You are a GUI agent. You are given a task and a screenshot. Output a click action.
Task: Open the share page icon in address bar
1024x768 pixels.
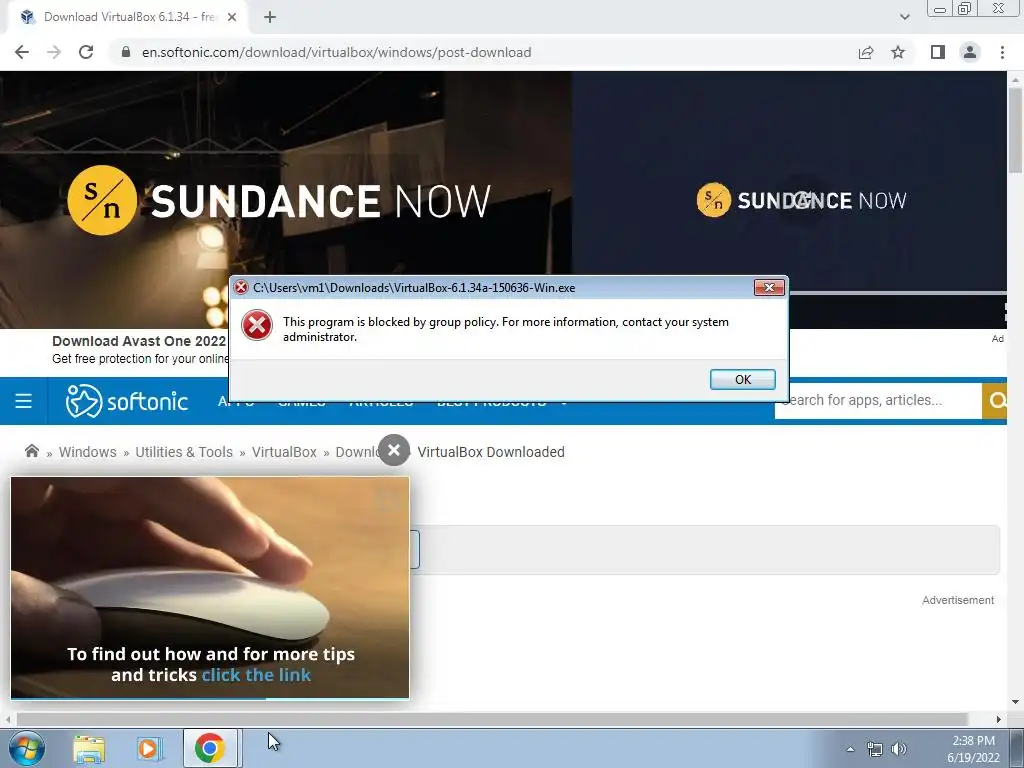(866, 52)
